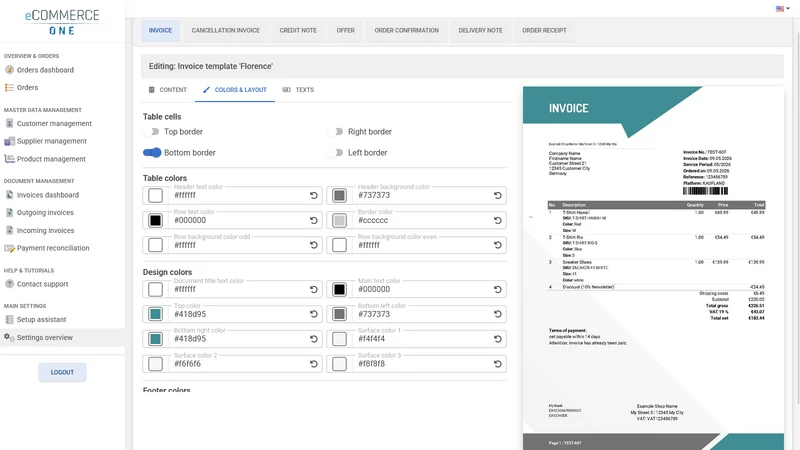Click the Payment reconciliation icon
Image resolution: width=800 pixels, height=450 pixels.
click(9, 248)
